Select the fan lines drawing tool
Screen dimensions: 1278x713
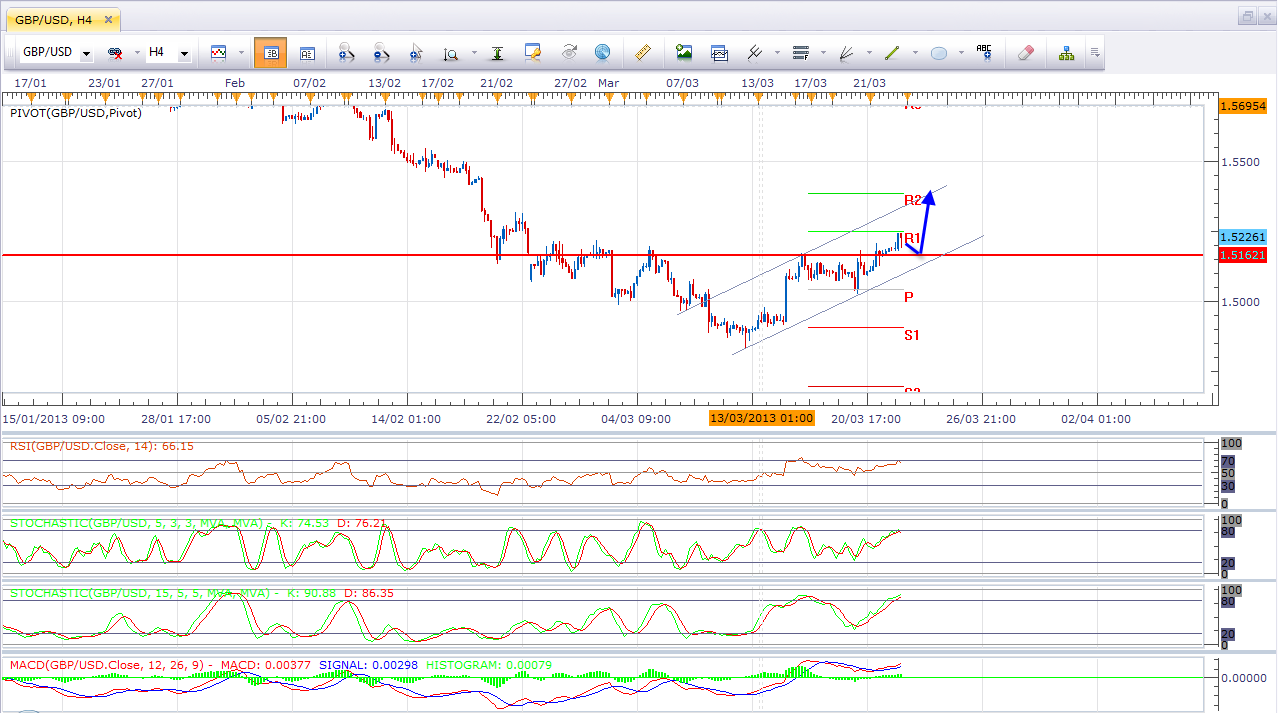click(846, 52)
